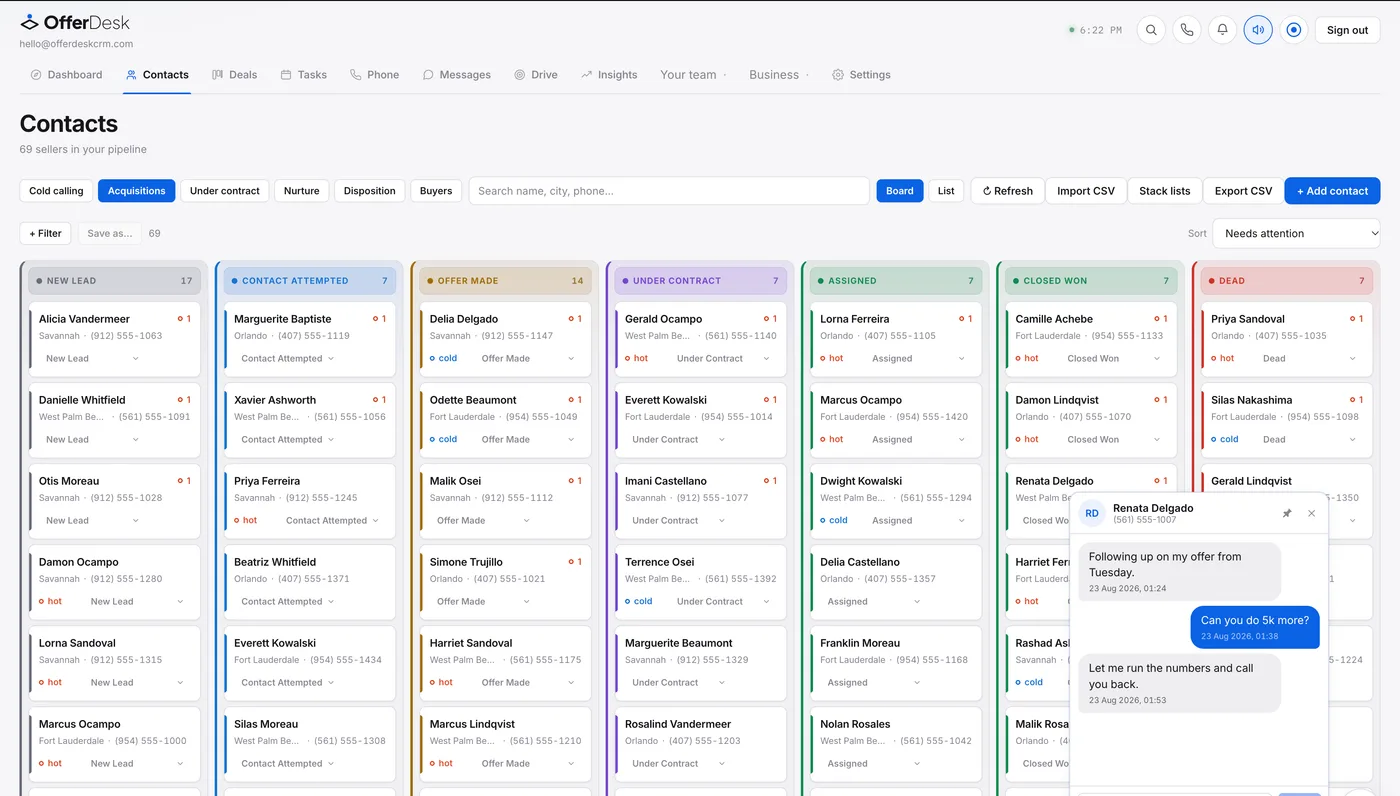The image size is (1400, 796).
Task: Click the Stack lists button
Action: (1165, 191)
